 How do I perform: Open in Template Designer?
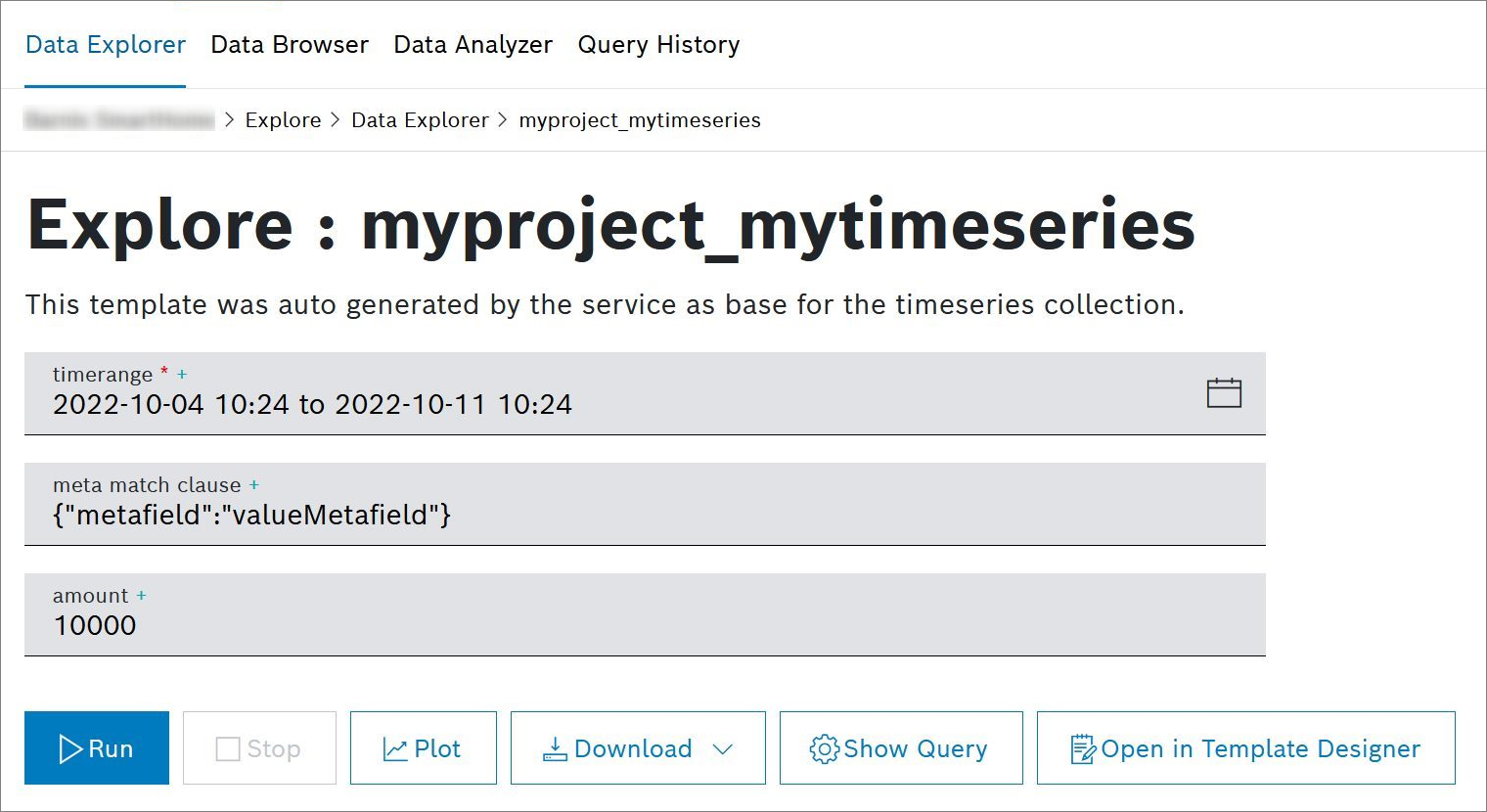(x=1245, y=748)
